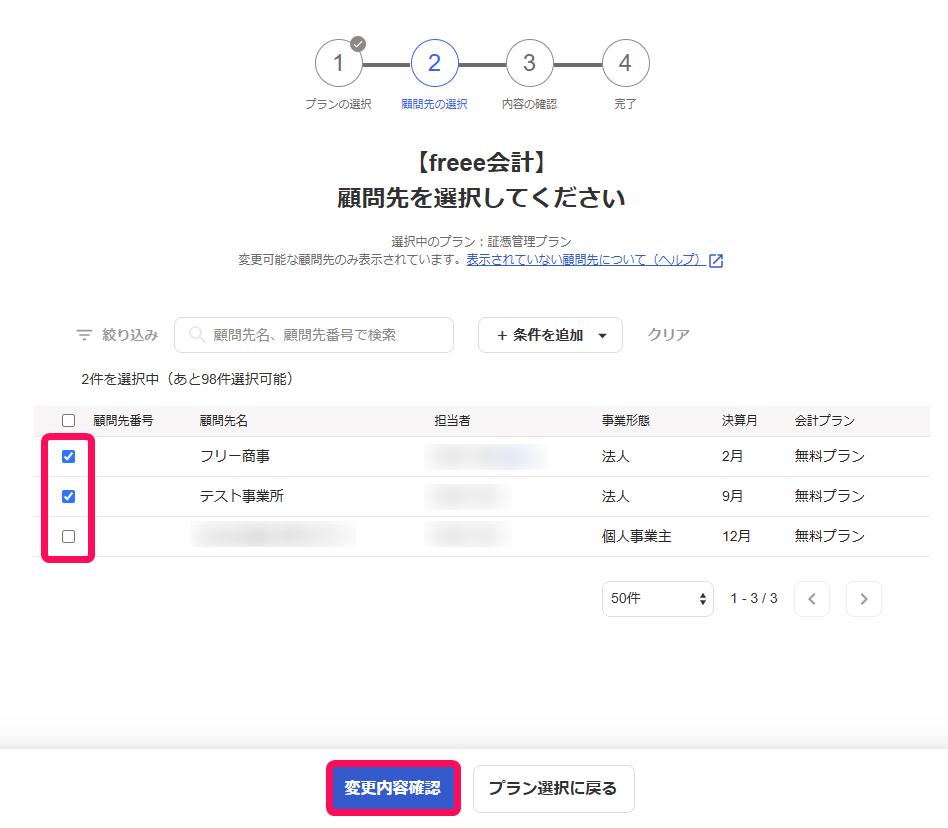
Task: Click the クリア filter button
Action: click(x=669, y=335)
